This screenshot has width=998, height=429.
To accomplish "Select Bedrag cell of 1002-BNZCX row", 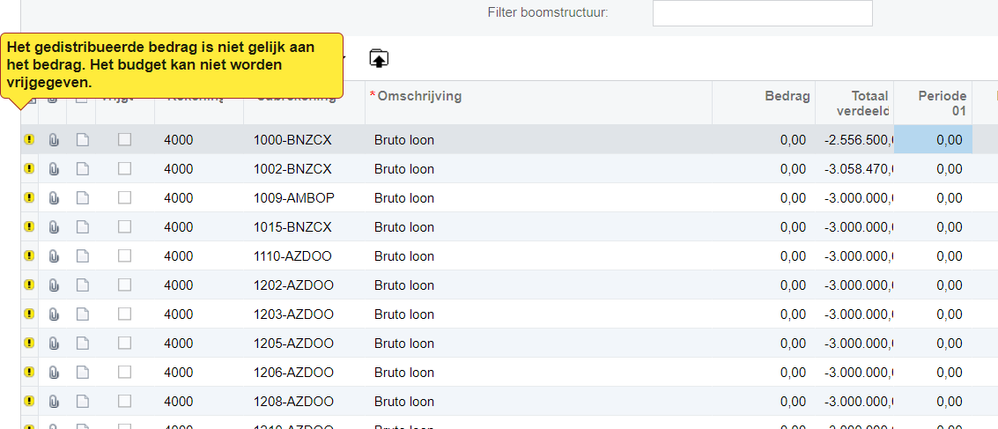I will click(764, 169).
